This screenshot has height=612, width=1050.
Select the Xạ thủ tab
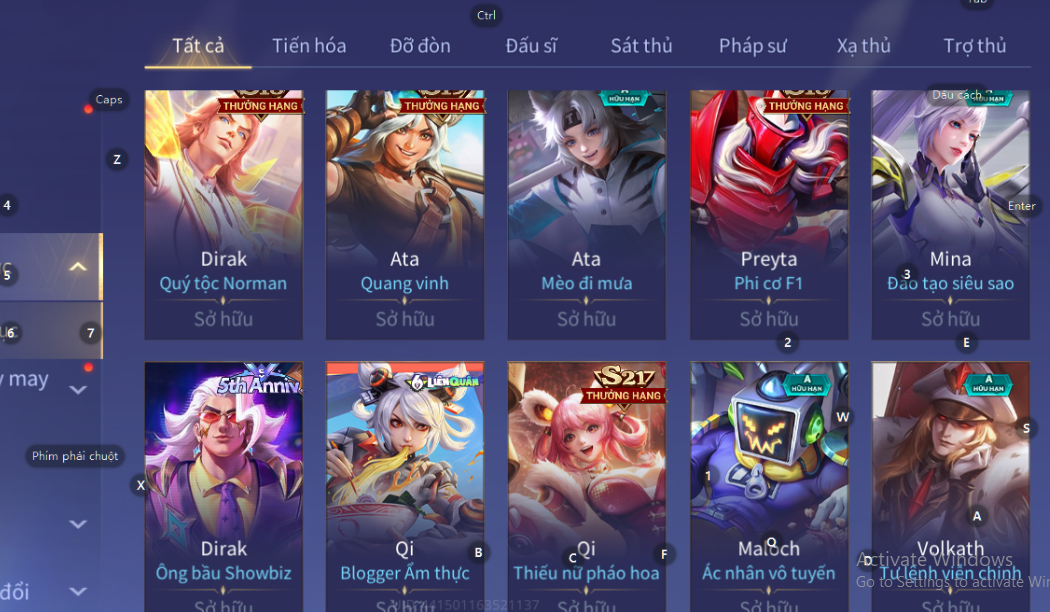point(863,46)
